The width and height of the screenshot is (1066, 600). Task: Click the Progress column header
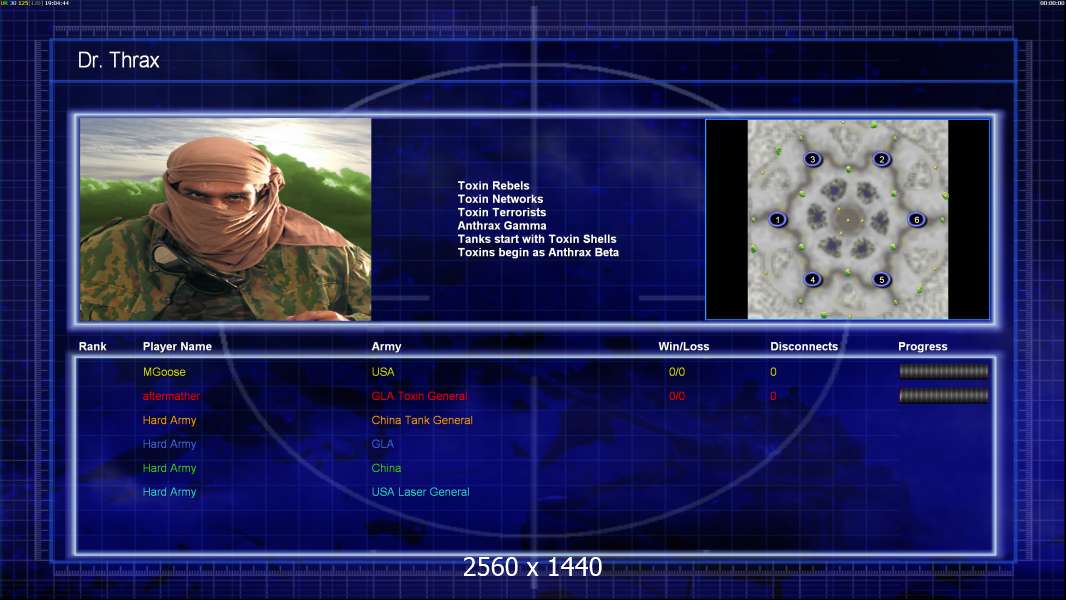(x=922, y=347)
